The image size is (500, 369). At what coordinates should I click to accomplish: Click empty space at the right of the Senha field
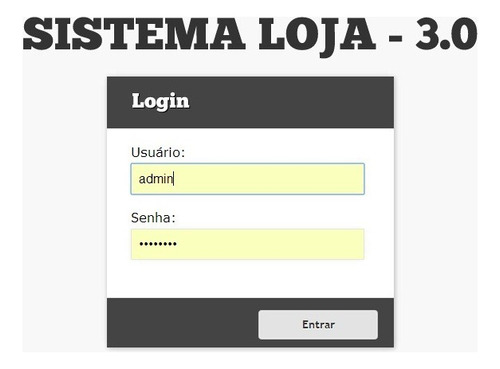click(x=300, y=244)
